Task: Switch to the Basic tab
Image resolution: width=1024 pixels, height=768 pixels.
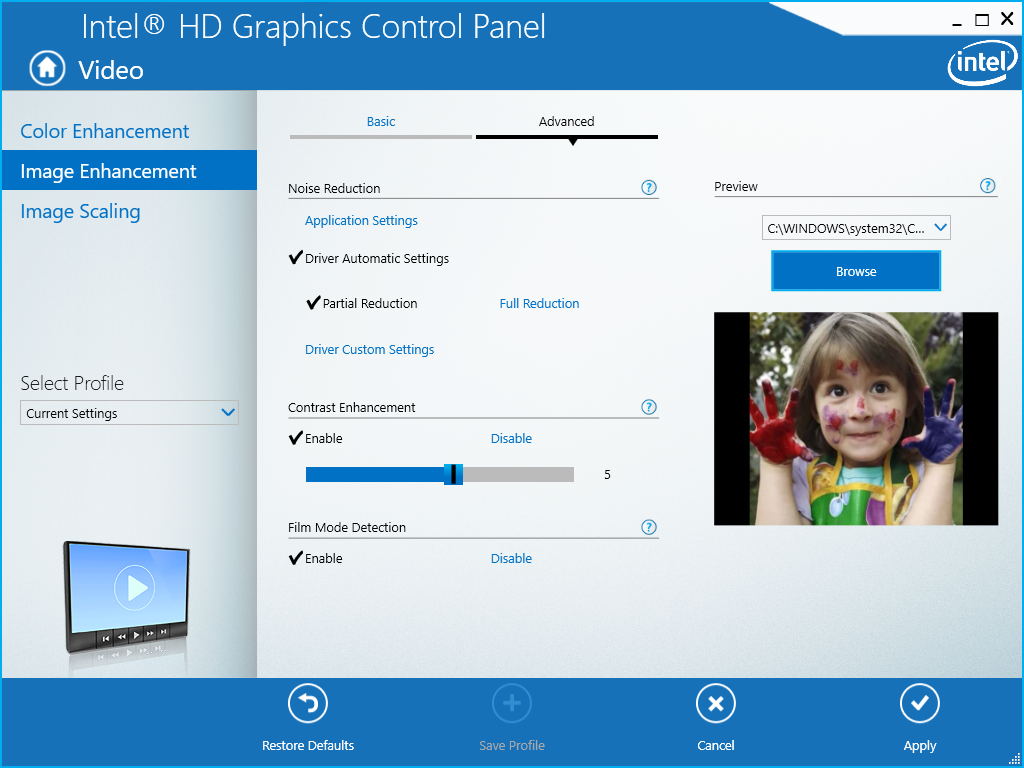Action: (x=381, y=122)
